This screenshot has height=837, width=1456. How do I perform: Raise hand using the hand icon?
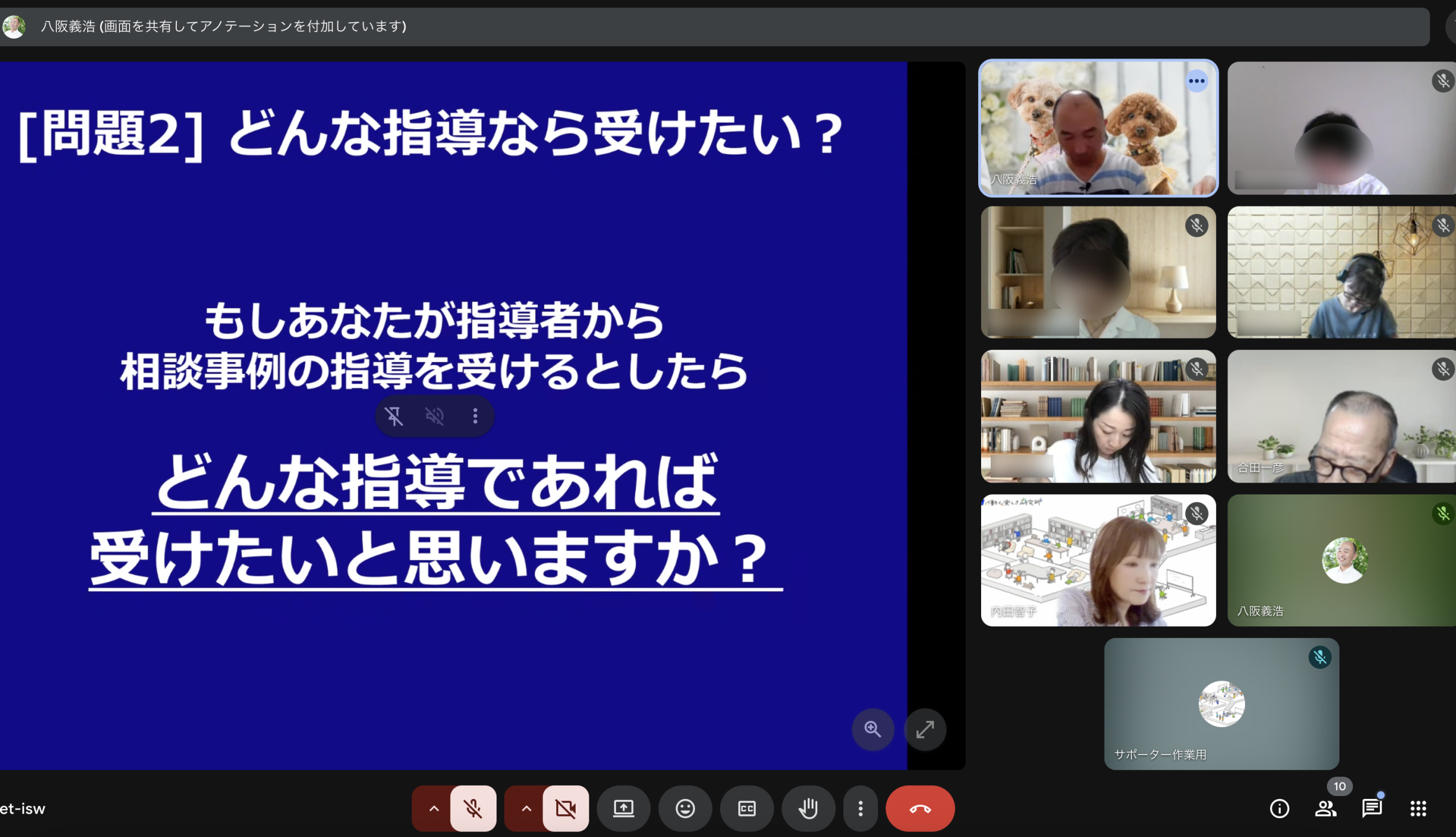coord(808,808)
